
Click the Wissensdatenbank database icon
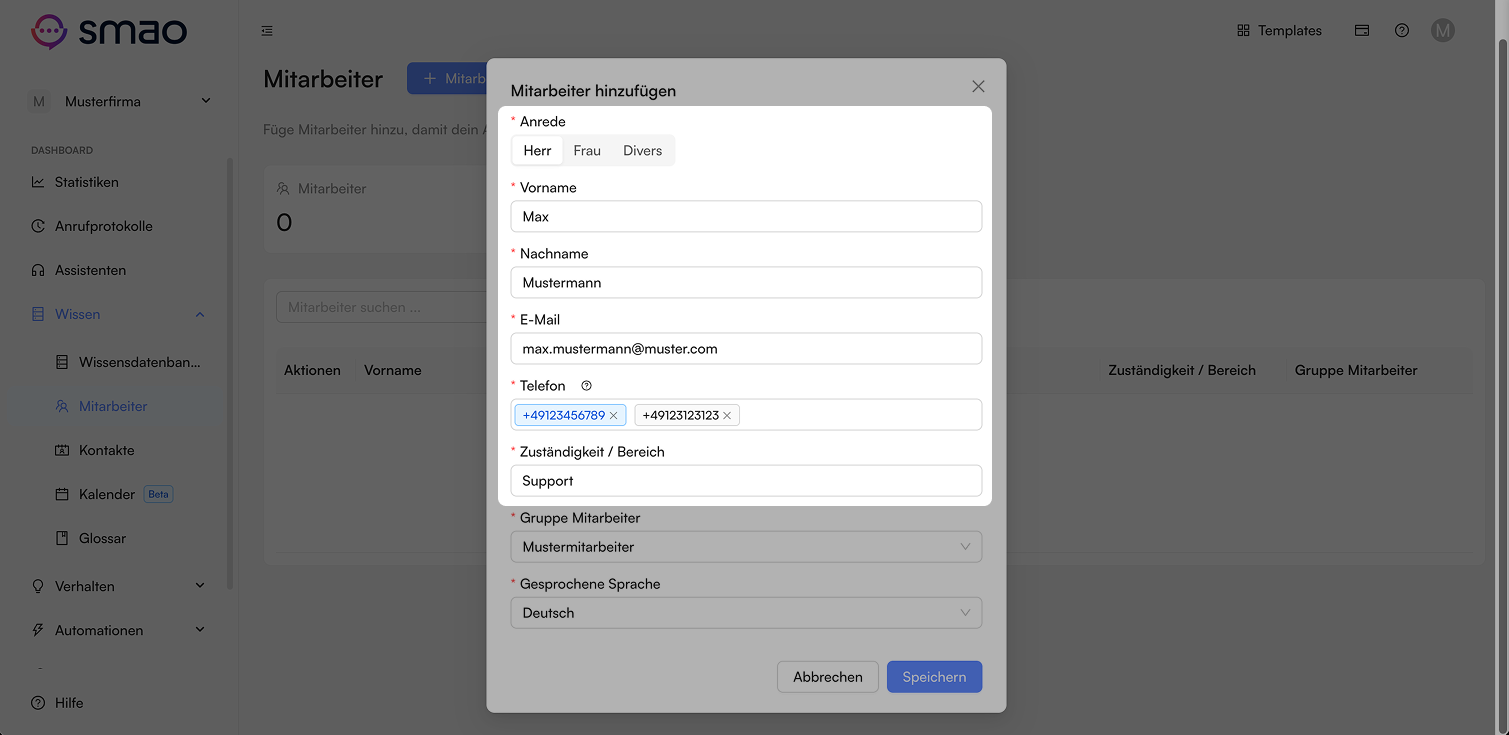62,362
